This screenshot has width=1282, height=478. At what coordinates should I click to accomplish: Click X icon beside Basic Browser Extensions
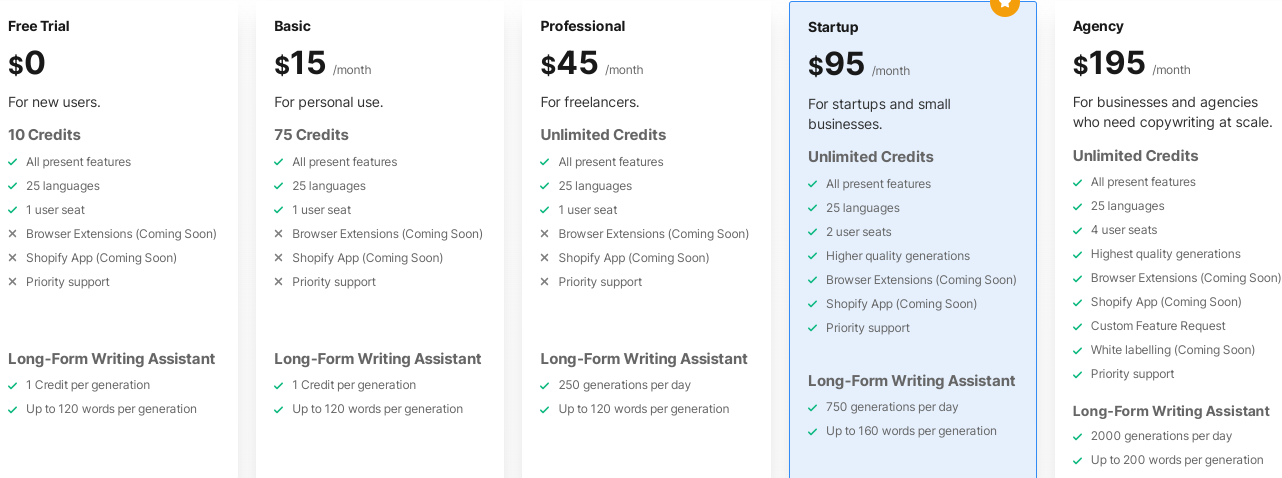tap(279, 234)
